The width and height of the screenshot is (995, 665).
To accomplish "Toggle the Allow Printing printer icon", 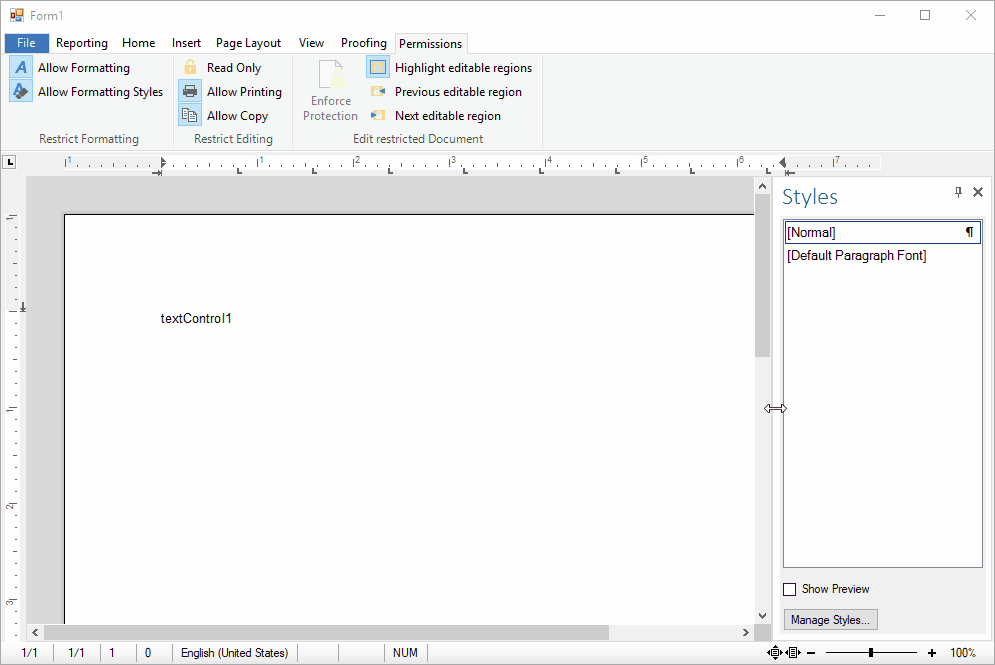I will (190, 91).
